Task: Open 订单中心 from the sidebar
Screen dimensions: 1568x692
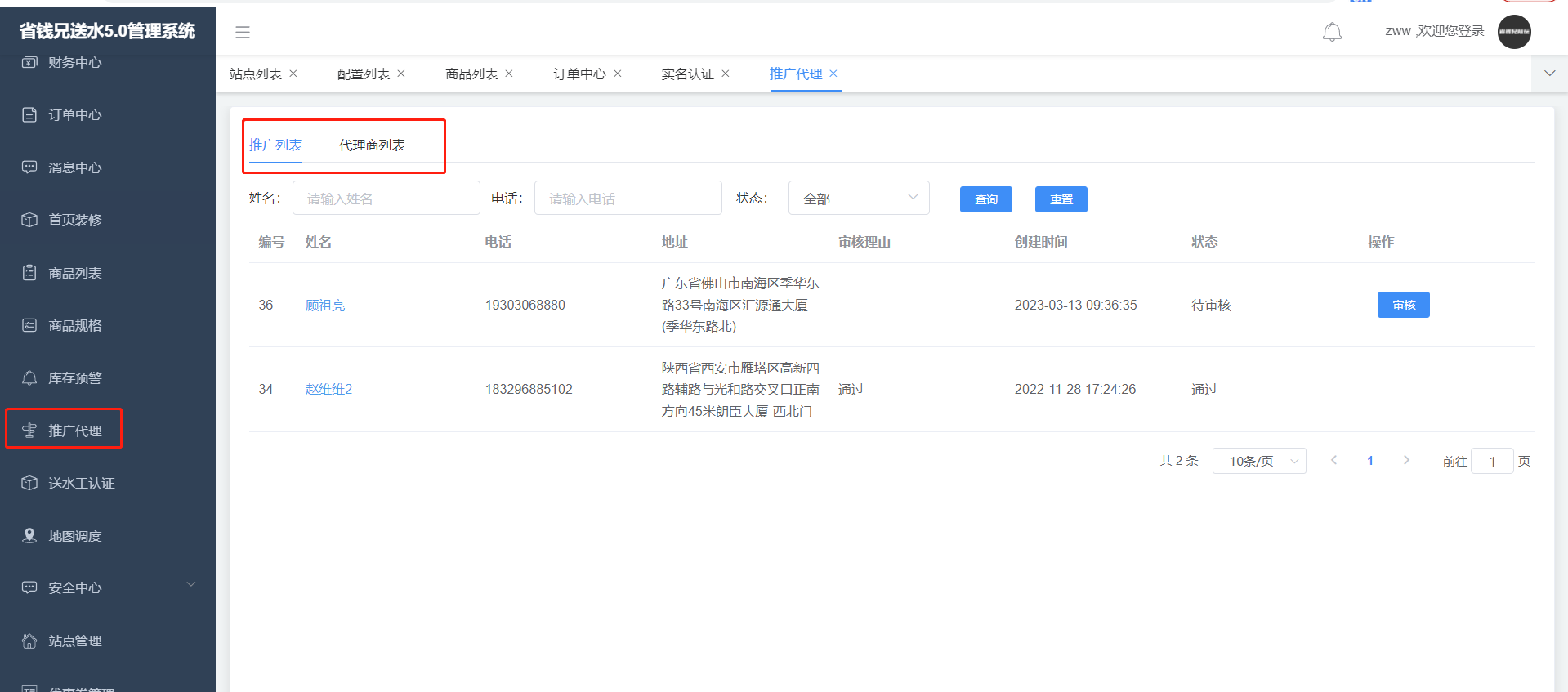Action: pos(74,115)
